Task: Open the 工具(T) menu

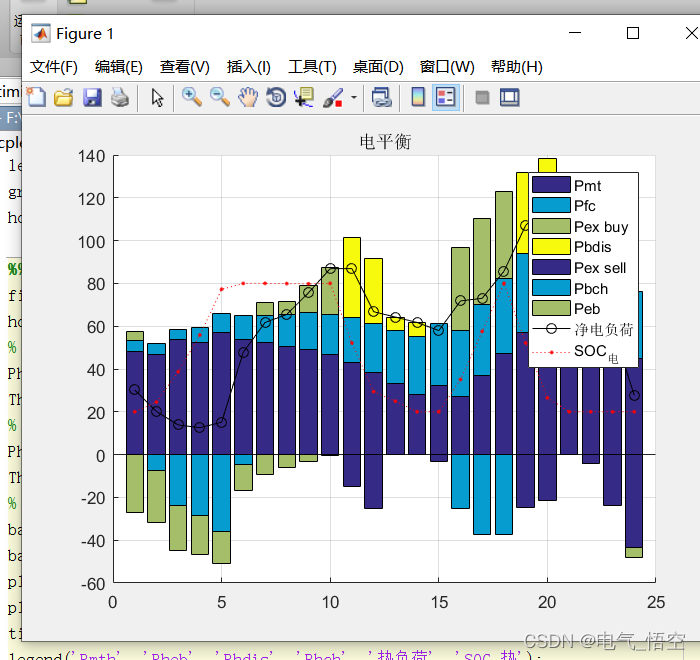Action: click(x=312, y=67)
